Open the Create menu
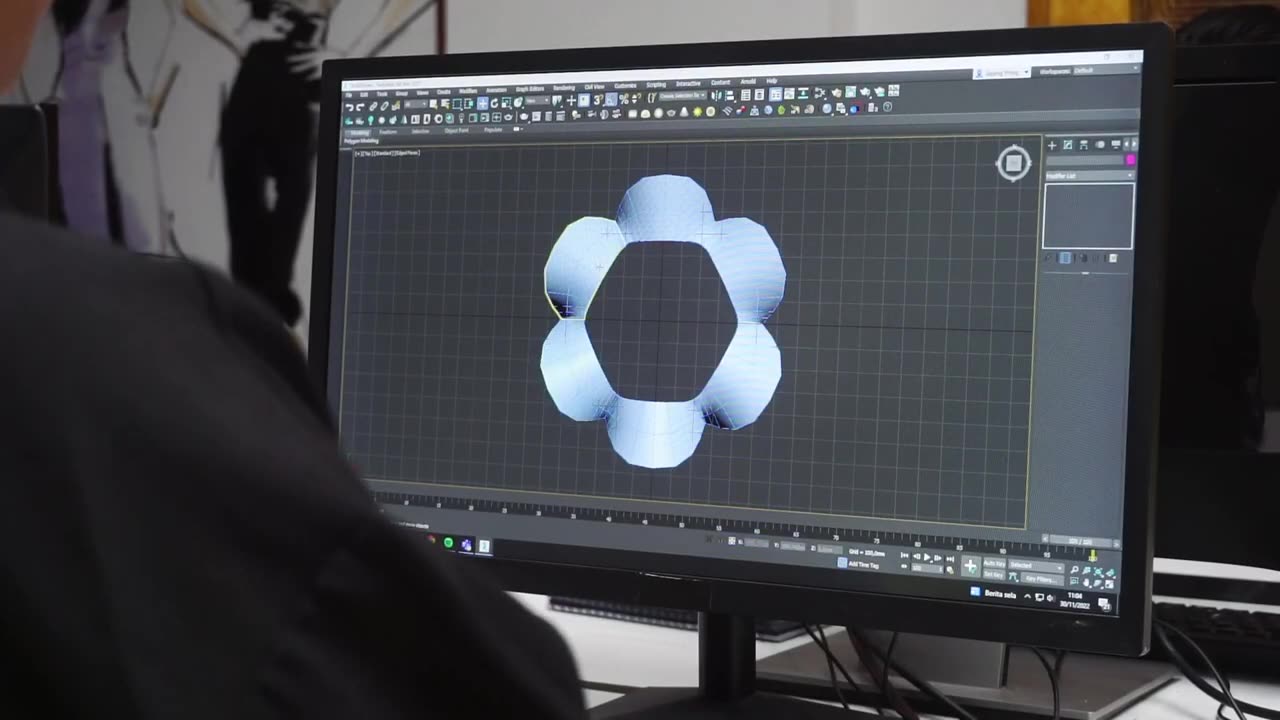 444,92
